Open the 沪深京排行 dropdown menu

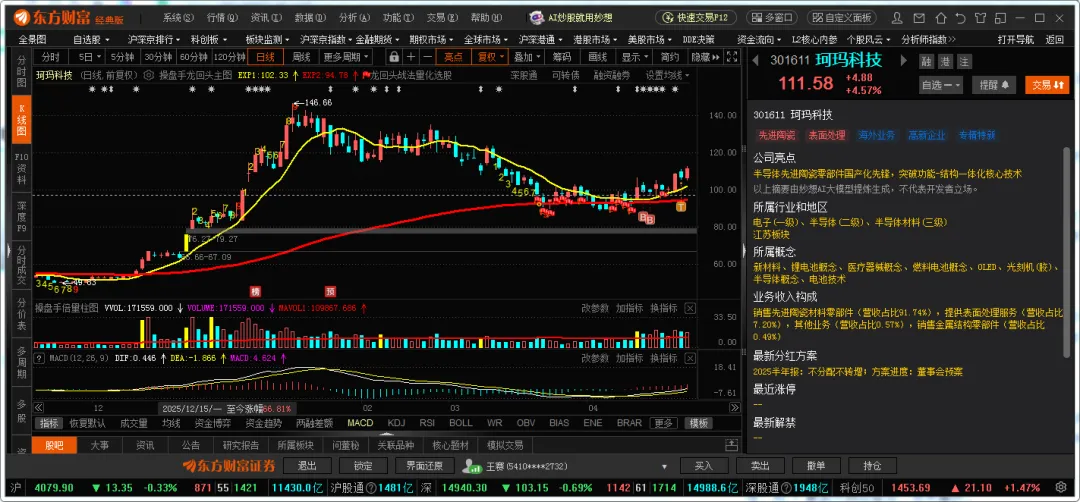point(154,39)
